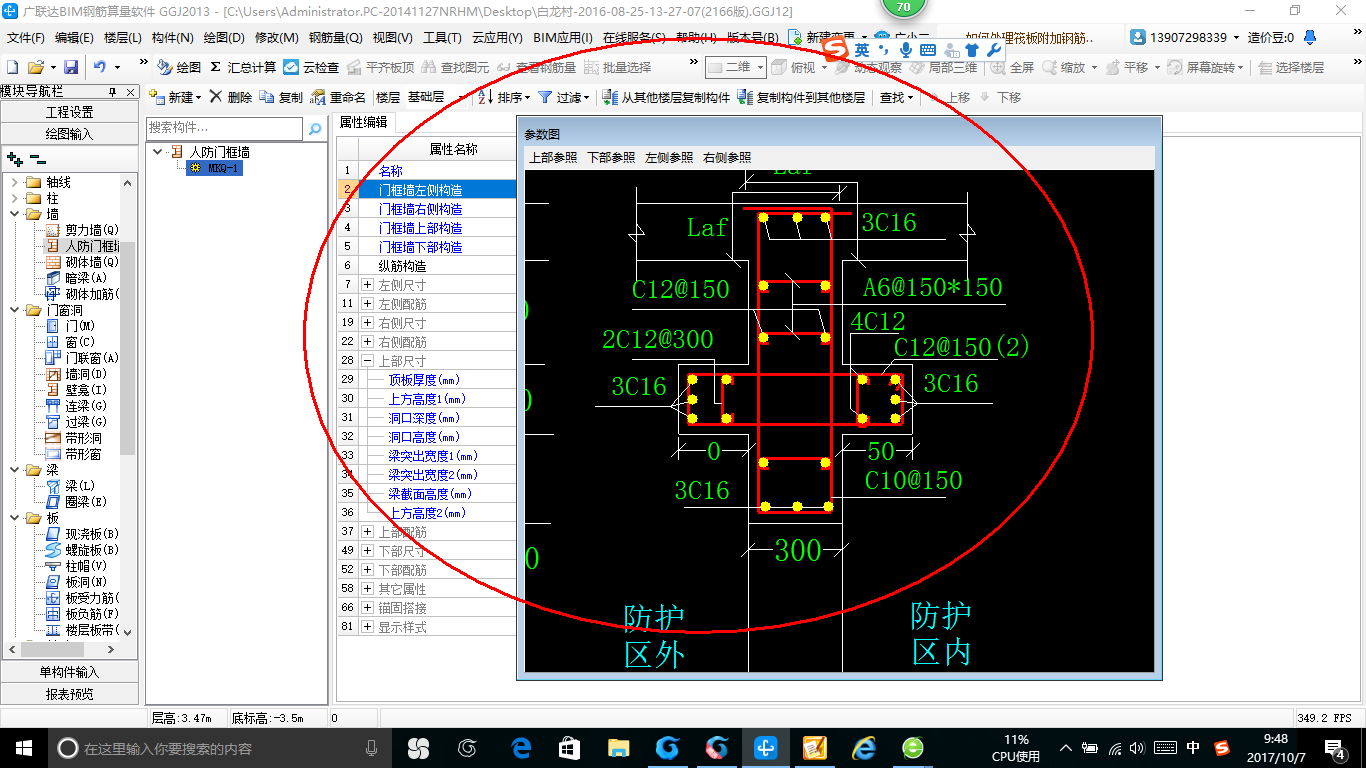The width and height of the screenshot is (1366, 768).
Task: Click into the 搜索构件 search field
Action: coord(224,129)
